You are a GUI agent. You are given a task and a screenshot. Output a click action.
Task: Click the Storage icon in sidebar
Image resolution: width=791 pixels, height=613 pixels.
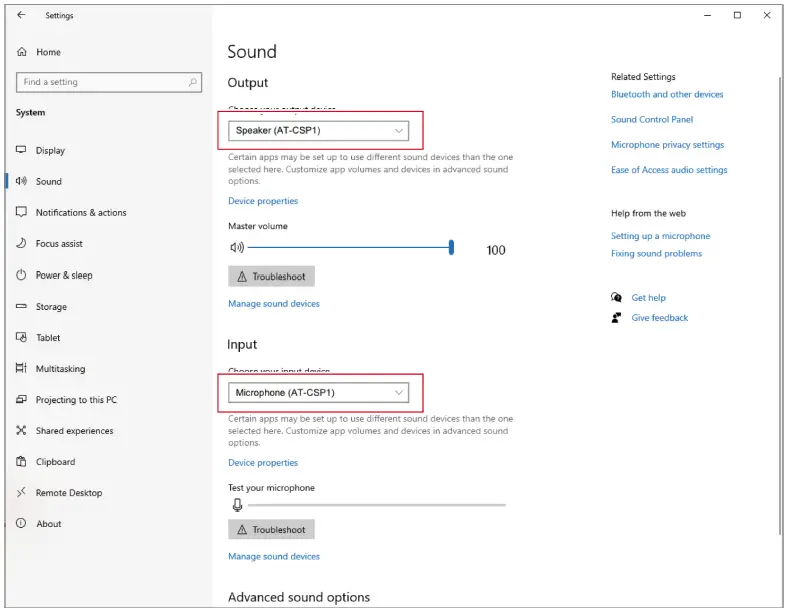pos(22,307)
